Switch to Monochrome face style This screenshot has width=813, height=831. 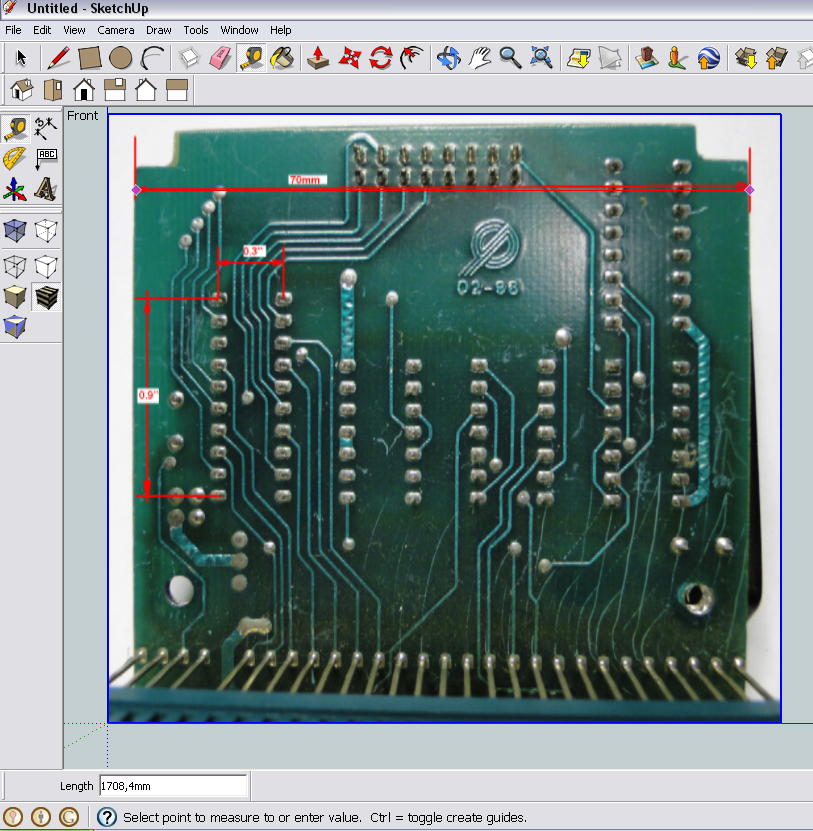[15, 326]
